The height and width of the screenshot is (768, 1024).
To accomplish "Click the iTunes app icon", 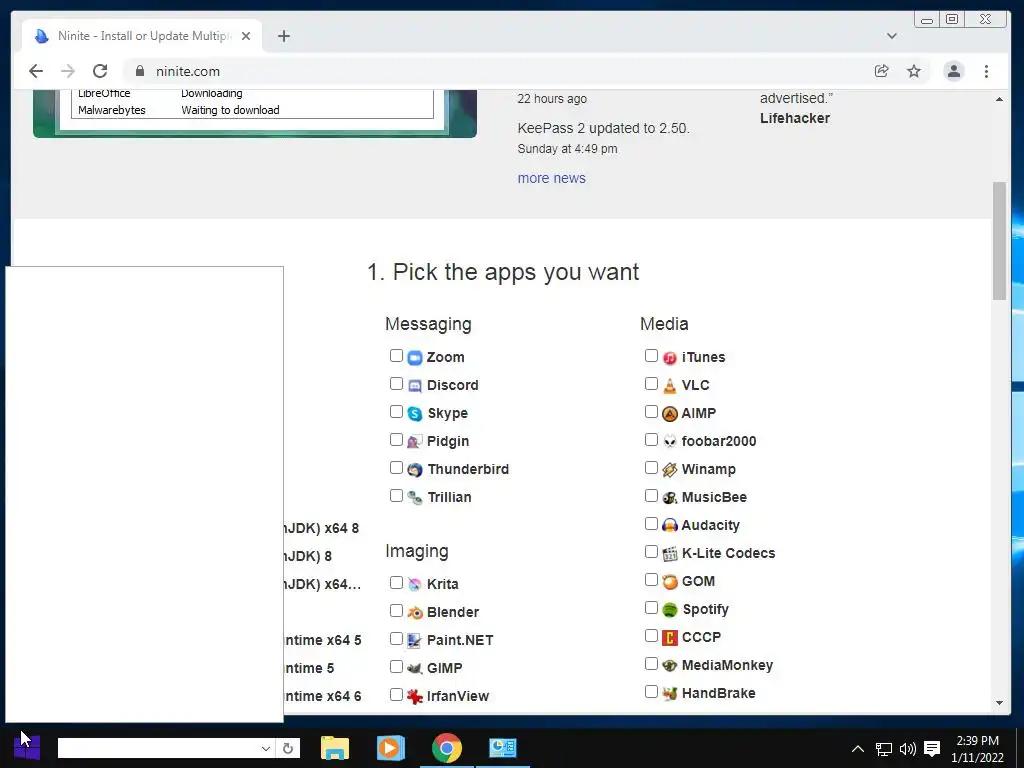I will click(x=670, y=358).
